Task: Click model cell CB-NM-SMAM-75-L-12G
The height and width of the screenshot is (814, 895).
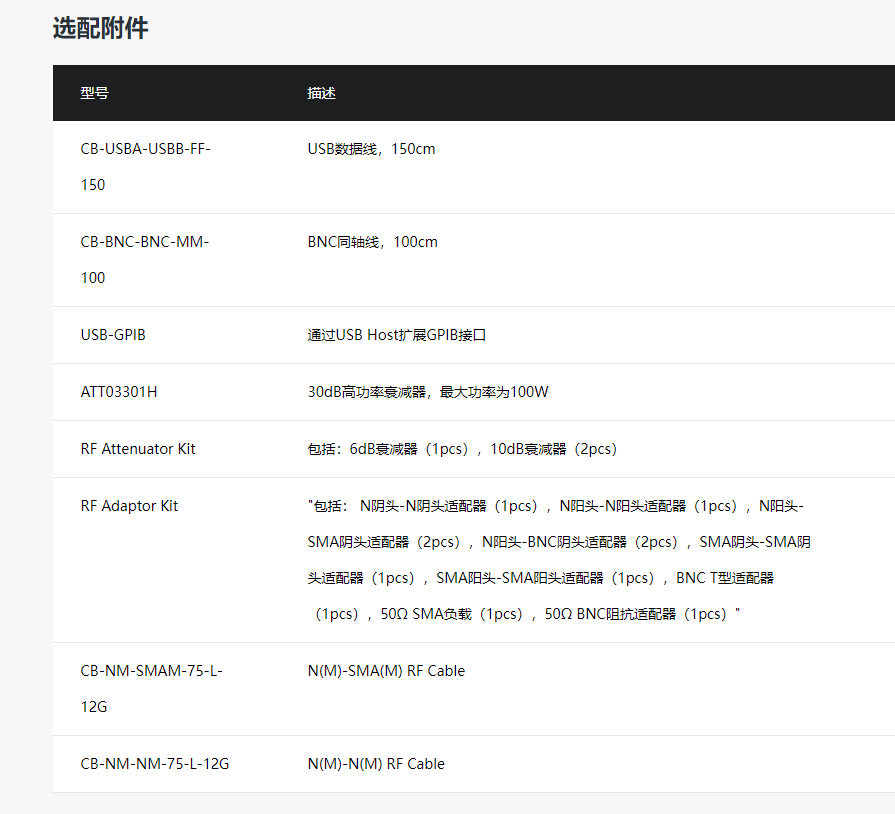Action: click(151, 689)
